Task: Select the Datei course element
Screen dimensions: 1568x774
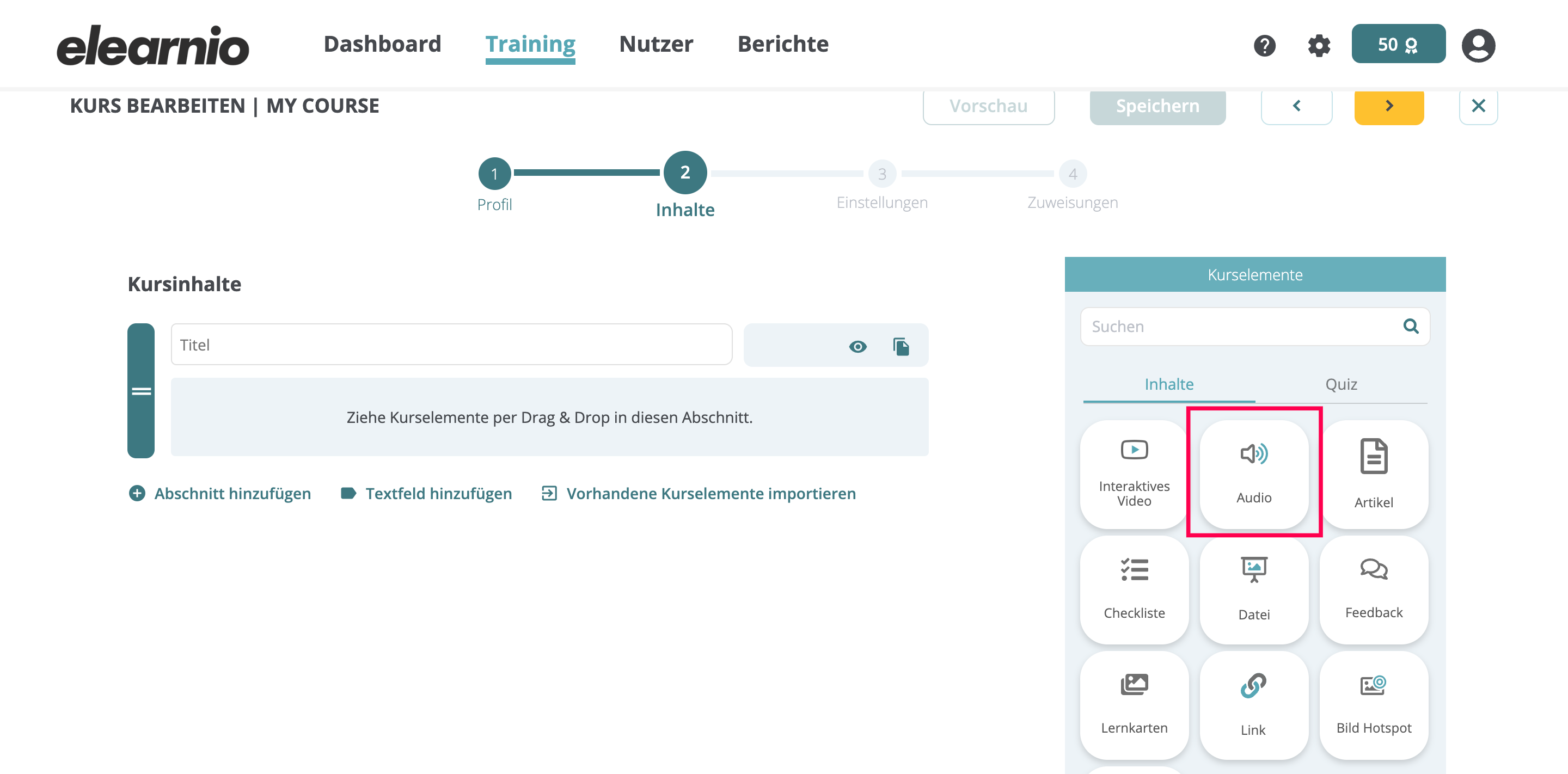Action: 1254,589
